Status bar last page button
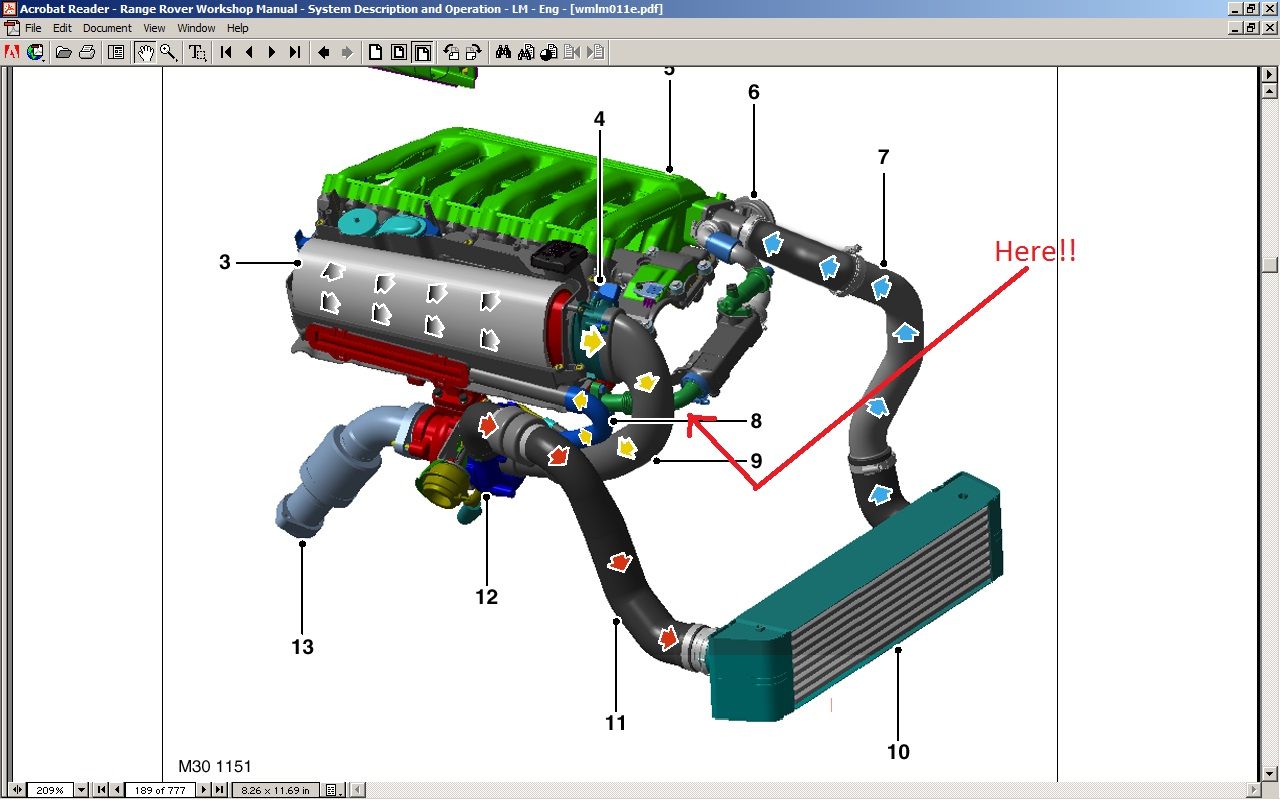The width and height of the screenshot is (1280, 800). [x=219, y=790]
